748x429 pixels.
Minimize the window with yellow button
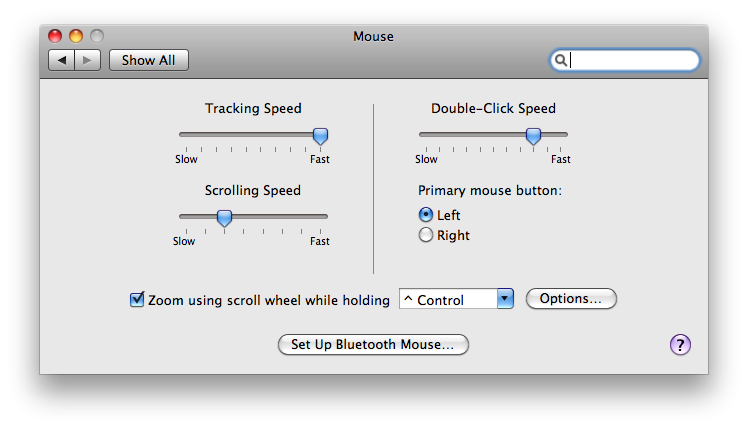click(x=76, y=36)
